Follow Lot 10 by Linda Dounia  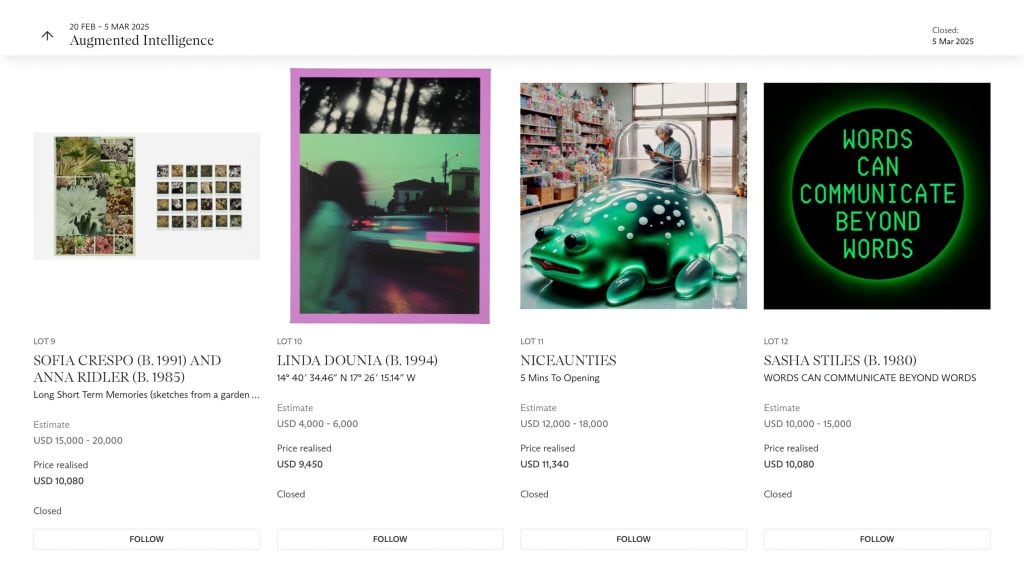point(390,539)
